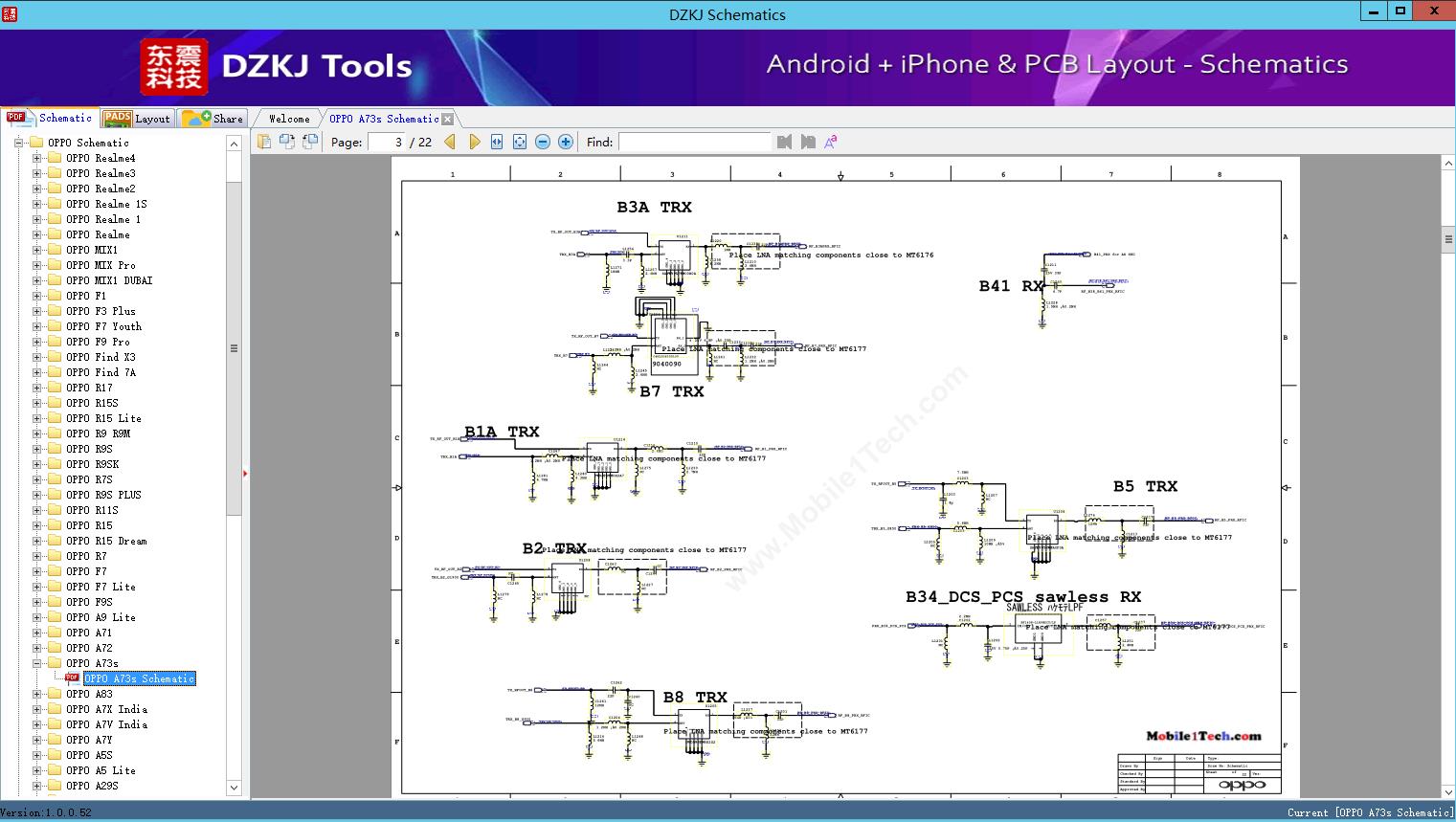Image resolution: width=1456 pixels, height=822 pixels.
Task: Select the OPPO A5 Lite tree item
Action: [101, 770]
